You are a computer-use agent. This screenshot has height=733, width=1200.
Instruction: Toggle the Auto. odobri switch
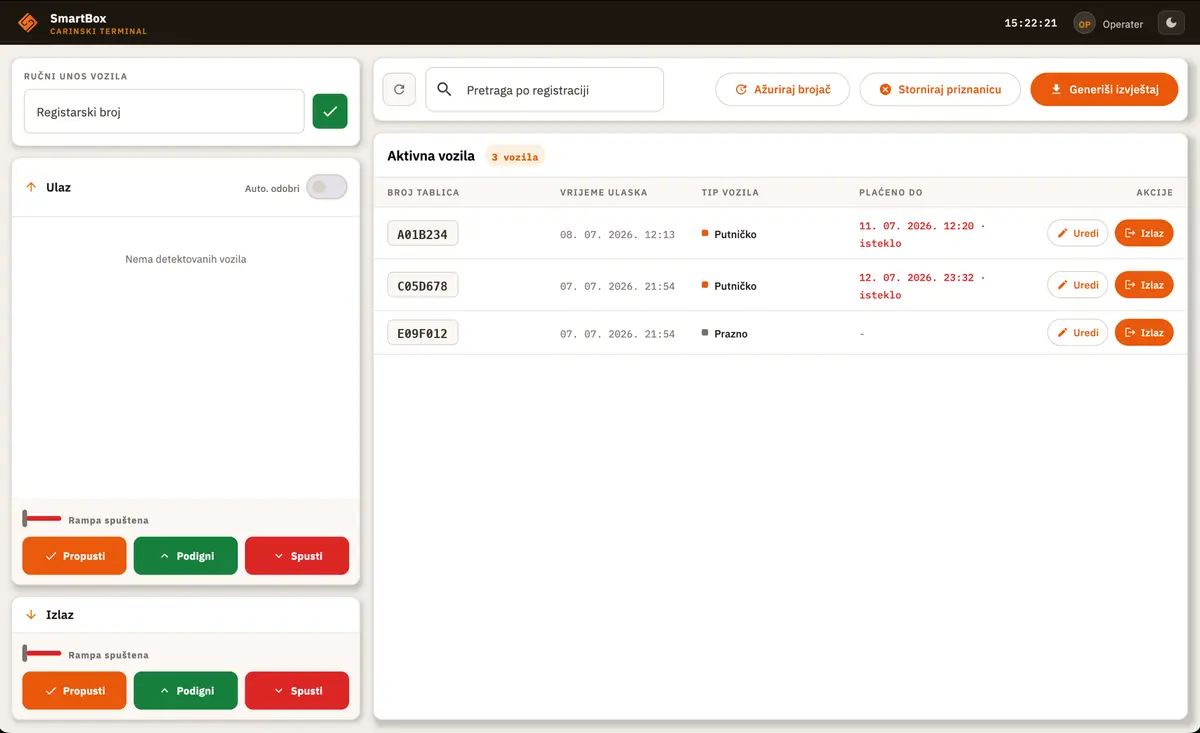coord(327,187)
